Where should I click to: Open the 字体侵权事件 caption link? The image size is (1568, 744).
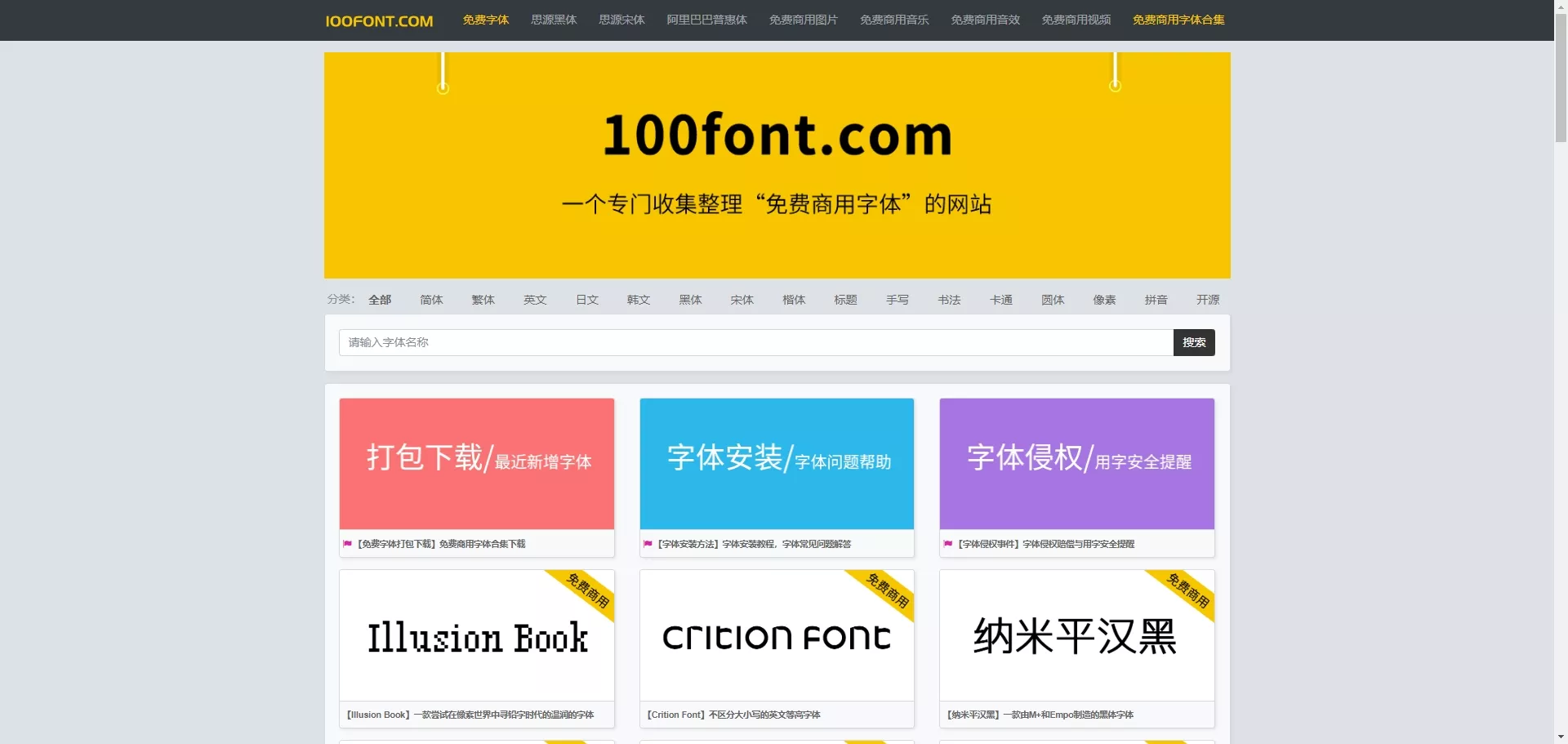pos(1045,544)
